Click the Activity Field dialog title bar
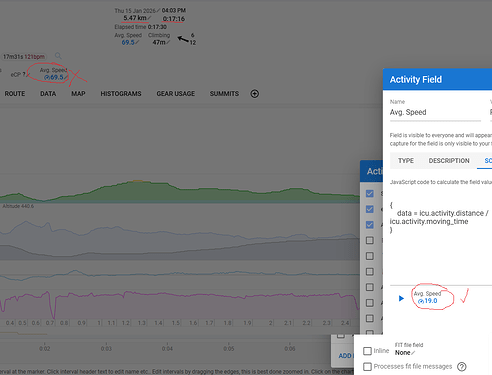 (437, 79)
